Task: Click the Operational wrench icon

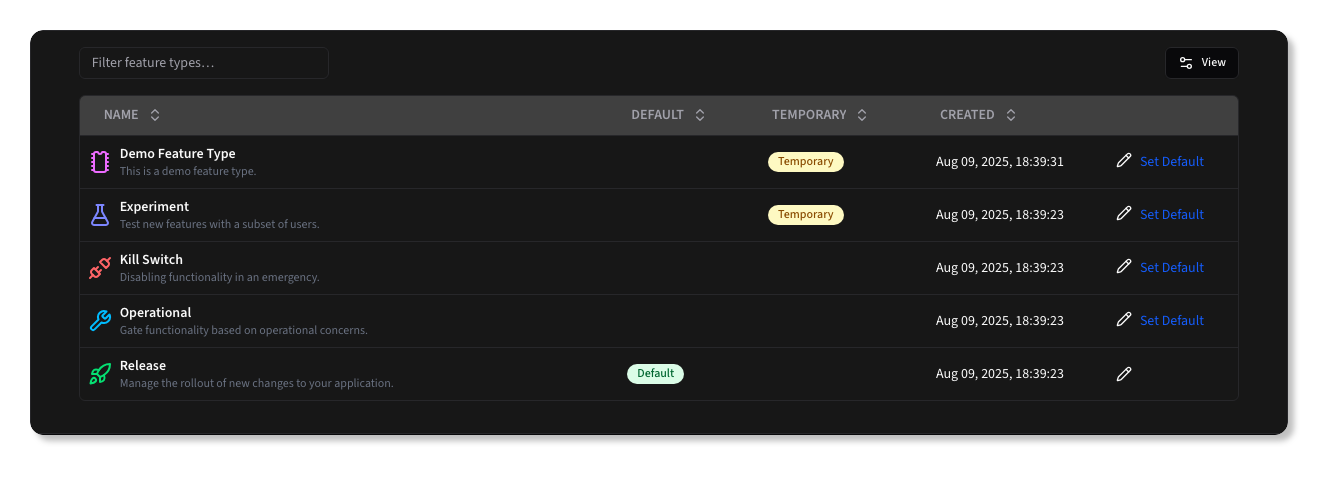Action: pyautogui.click(x=99, y=321)
